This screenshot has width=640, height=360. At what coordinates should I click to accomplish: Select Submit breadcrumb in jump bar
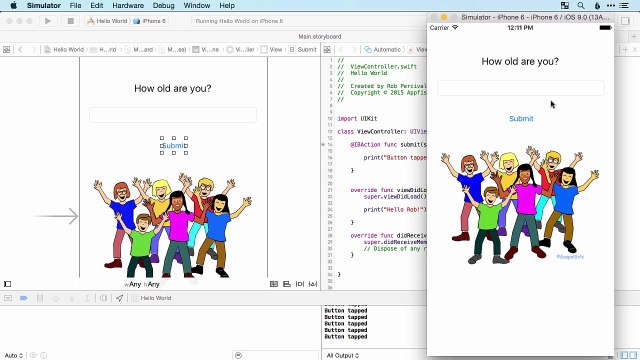(303, 49)
